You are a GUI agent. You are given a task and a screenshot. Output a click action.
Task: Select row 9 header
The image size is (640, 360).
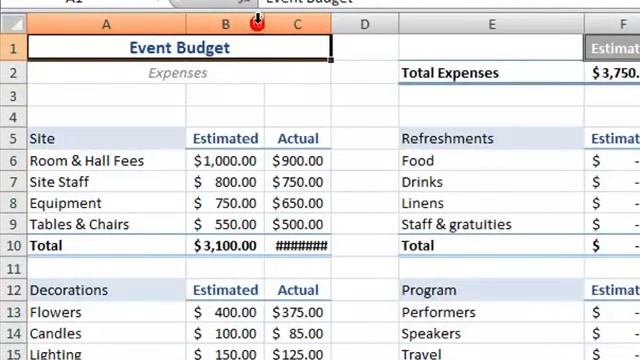coord(13,224)
